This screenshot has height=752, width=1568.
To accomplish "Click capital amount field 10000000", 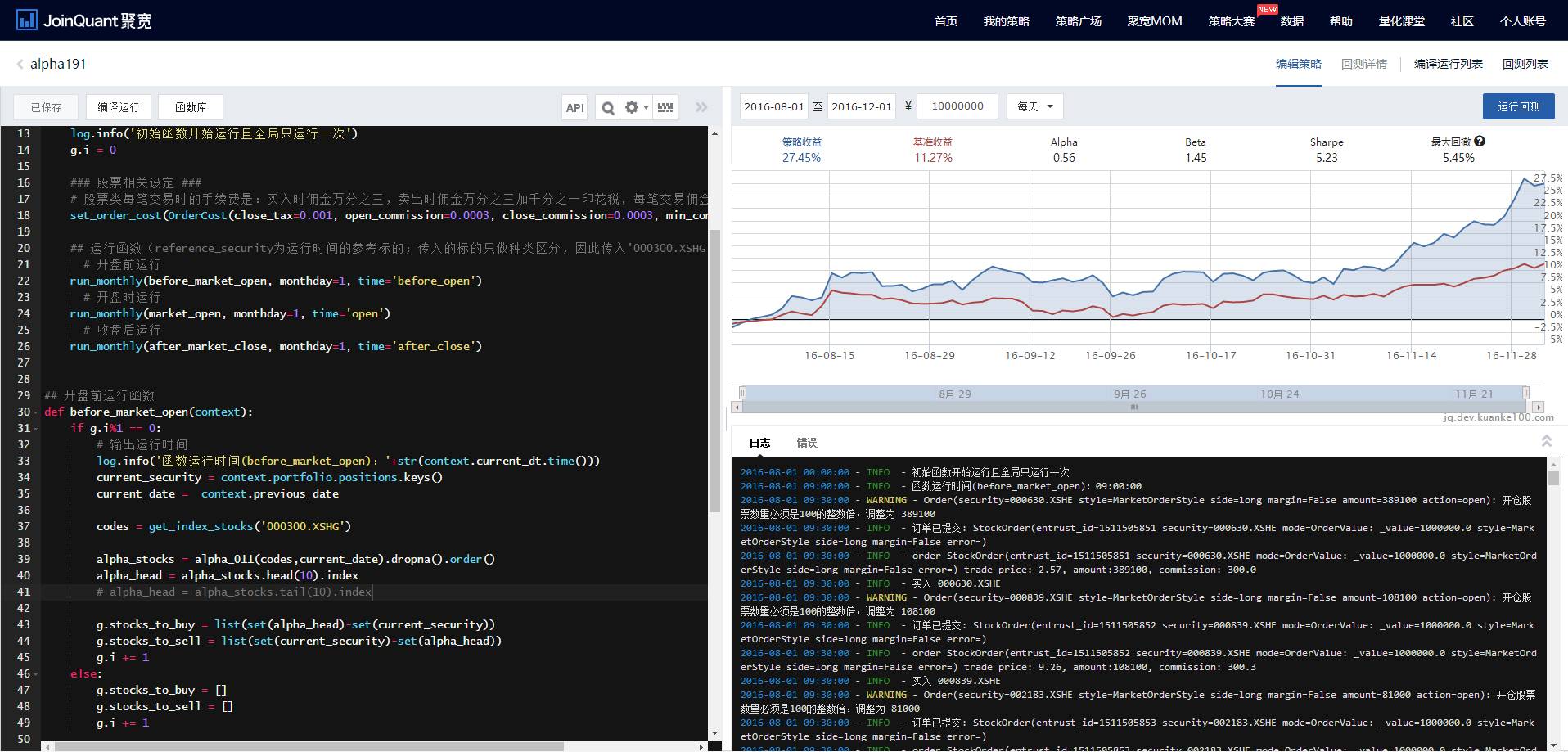I will (957, 106).
